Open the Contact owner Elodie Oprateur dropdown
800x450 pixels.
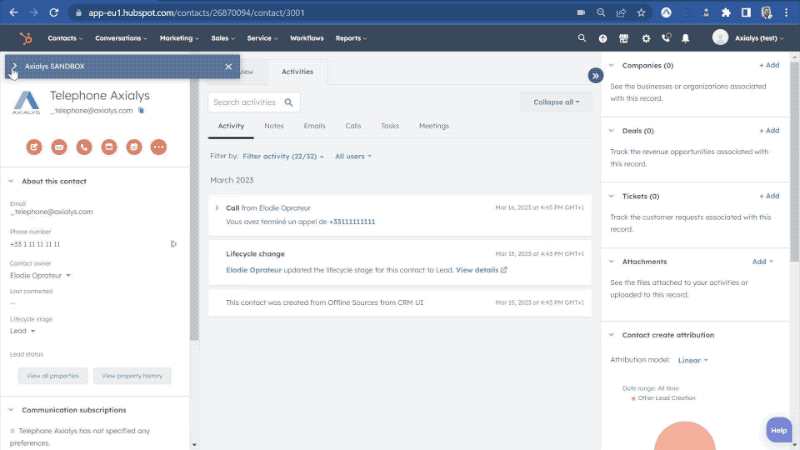(40, 276)
